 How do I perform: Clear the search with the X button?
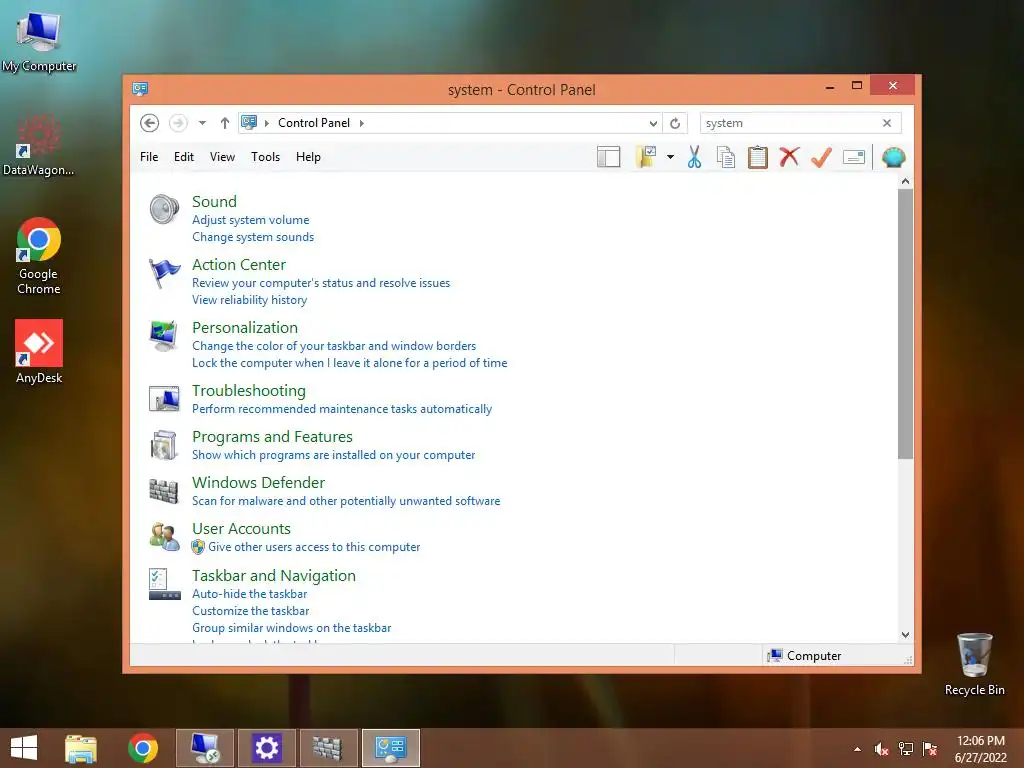coord(887,123)
